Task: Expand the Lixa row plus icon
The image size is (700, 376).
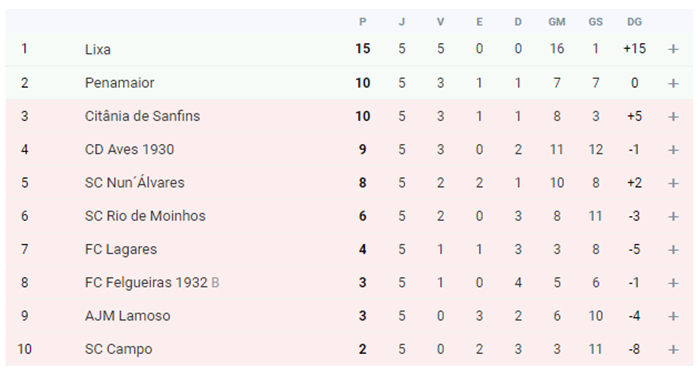Action: click(x=673, y=49)
